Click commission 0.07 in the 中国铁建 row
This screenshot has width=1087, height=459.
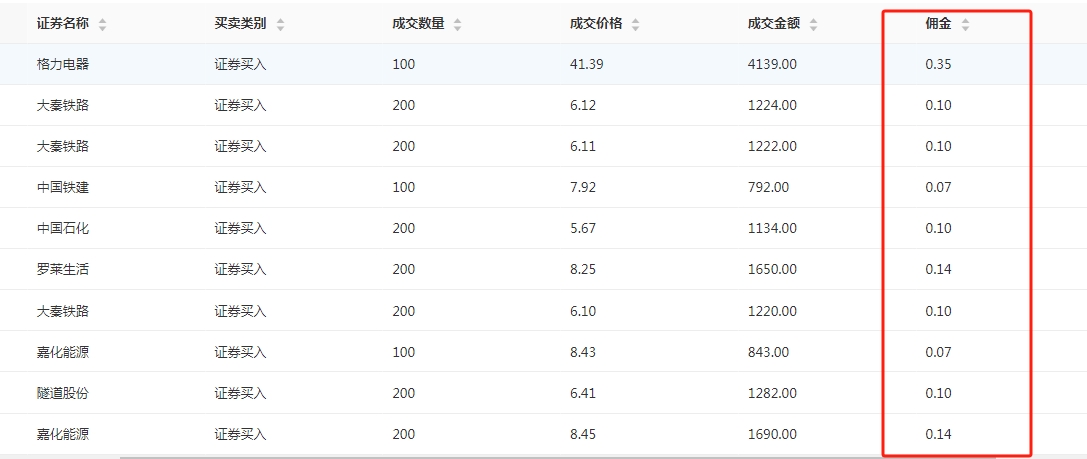[x=938, y=187]
